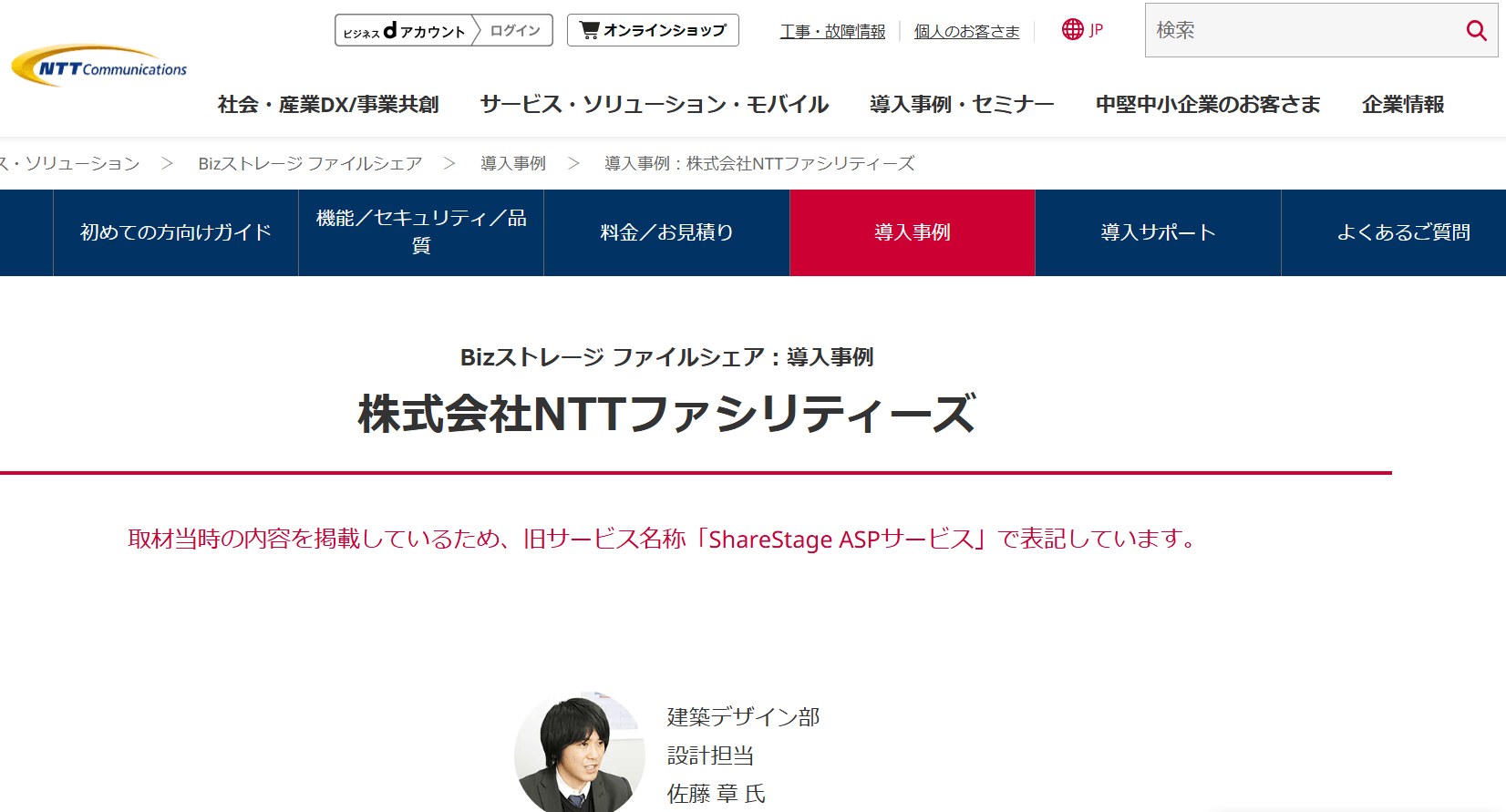Open the 企業情報 menu
Screen dimensions: 1506x812
1403,105
